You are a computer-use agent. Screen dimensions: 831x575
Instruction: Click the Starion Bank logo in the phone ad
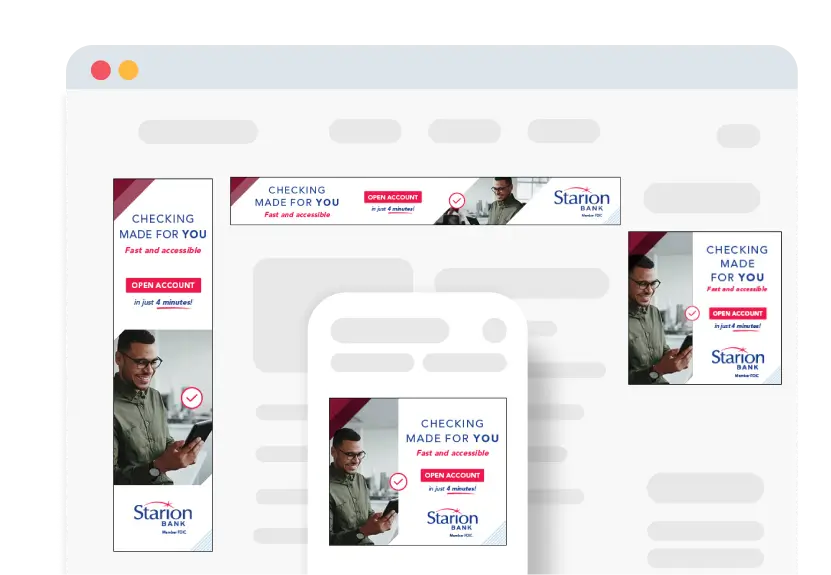pyautogui.click(x=453, y=523)
